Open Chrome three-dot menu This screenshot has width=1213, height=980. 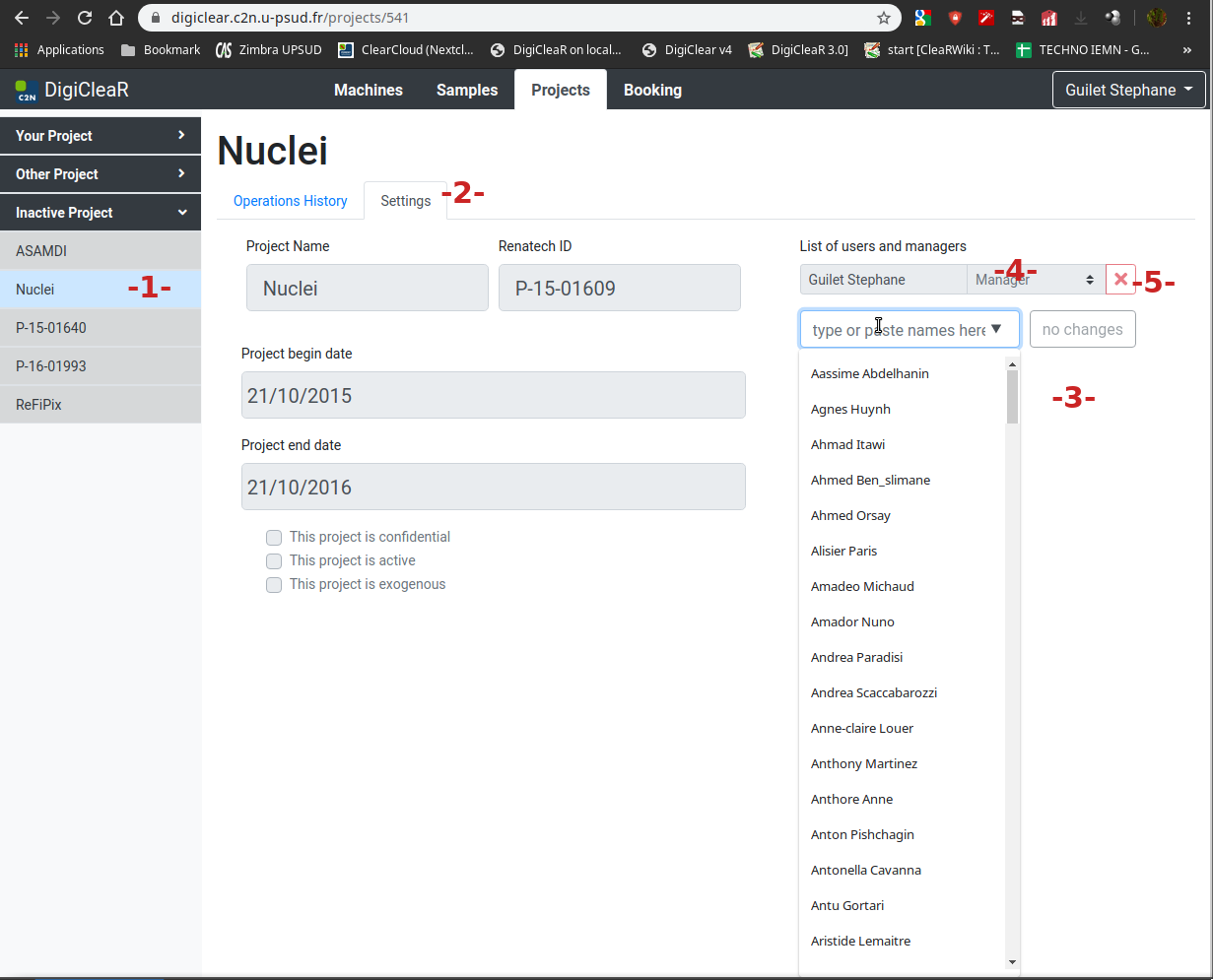point(1189,18)
